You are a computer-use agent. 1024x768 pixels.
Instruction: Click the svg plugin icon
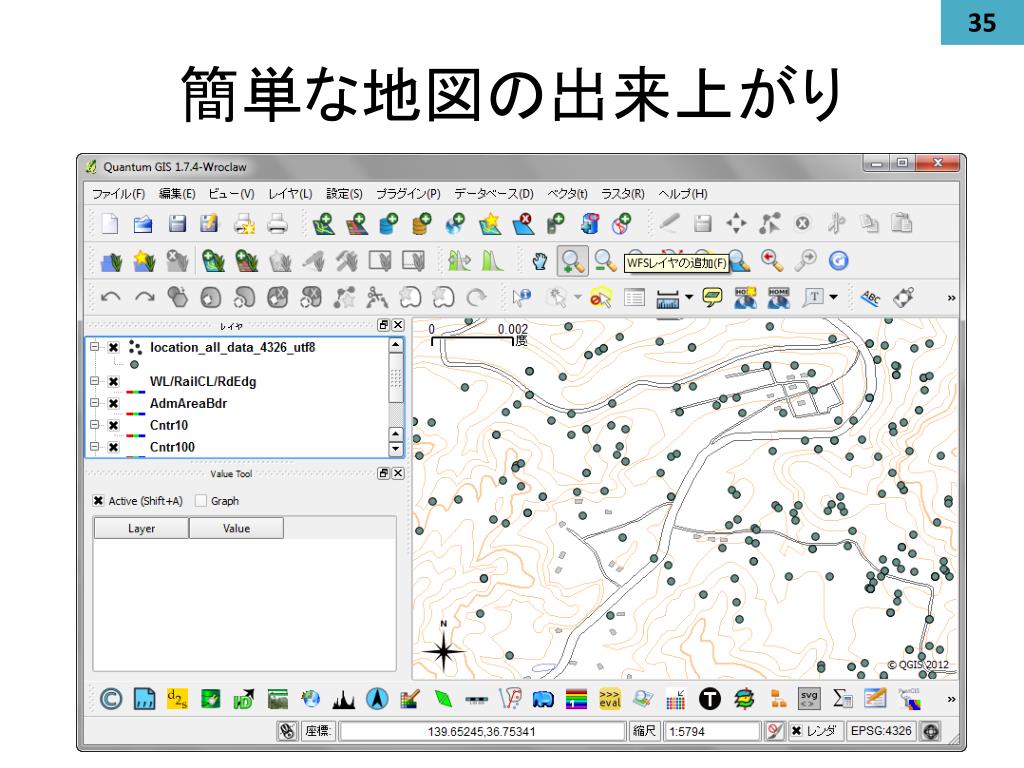(x=808, y=699)
